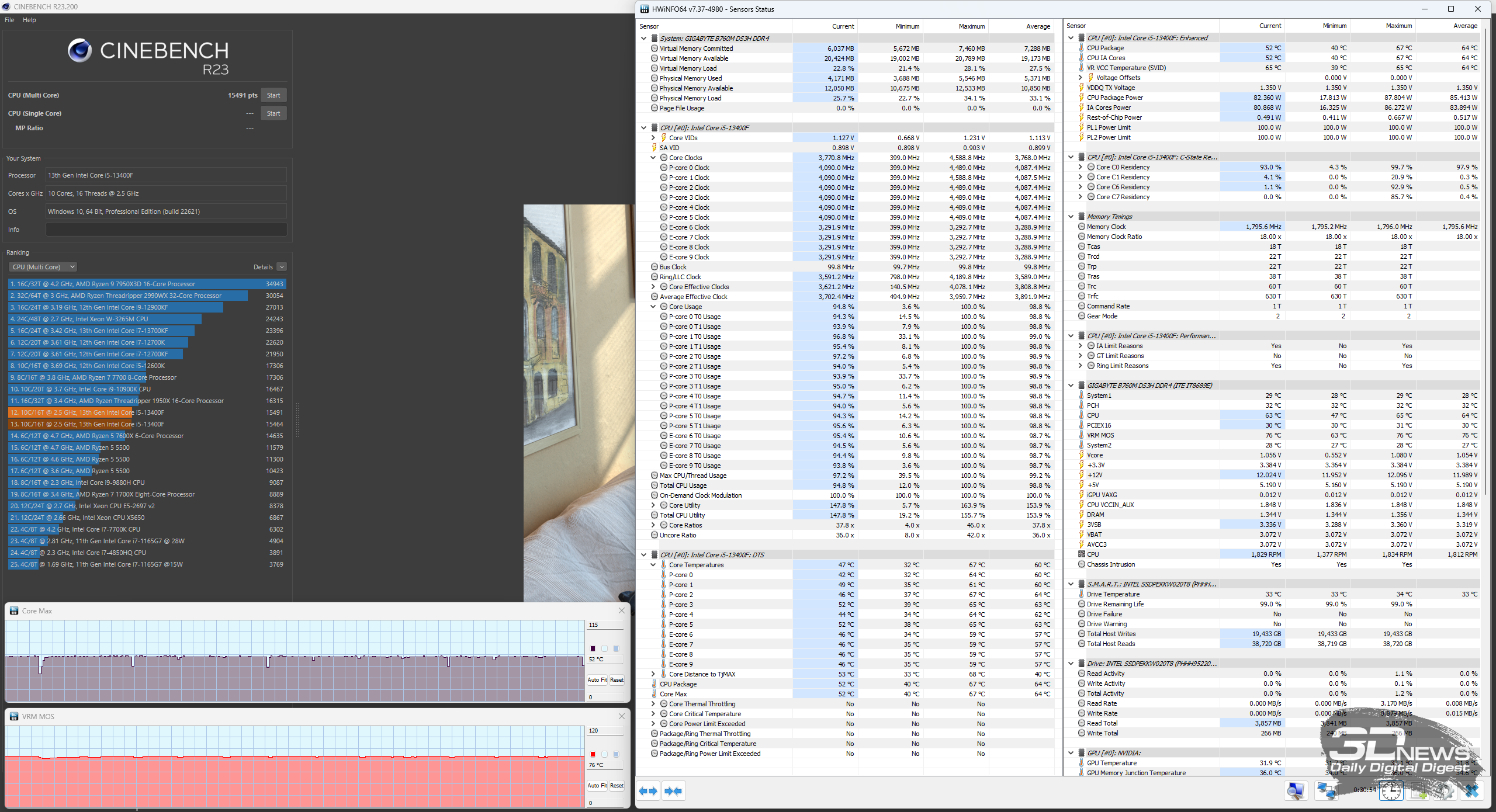Click the Cinebench title bar icon
The width and height of the screenshot is (1496, 812).
click(x=6, y=6)
